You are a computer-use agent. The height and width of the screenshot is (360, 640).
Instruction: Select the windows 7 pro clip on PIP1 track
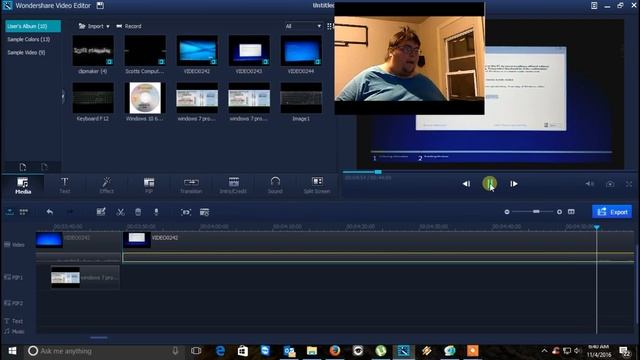(85, 278)
